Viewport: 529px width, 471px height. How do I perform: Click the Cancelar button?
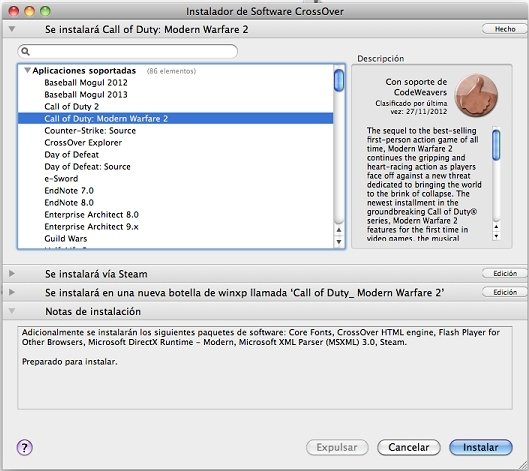click(x=409, y=447)
